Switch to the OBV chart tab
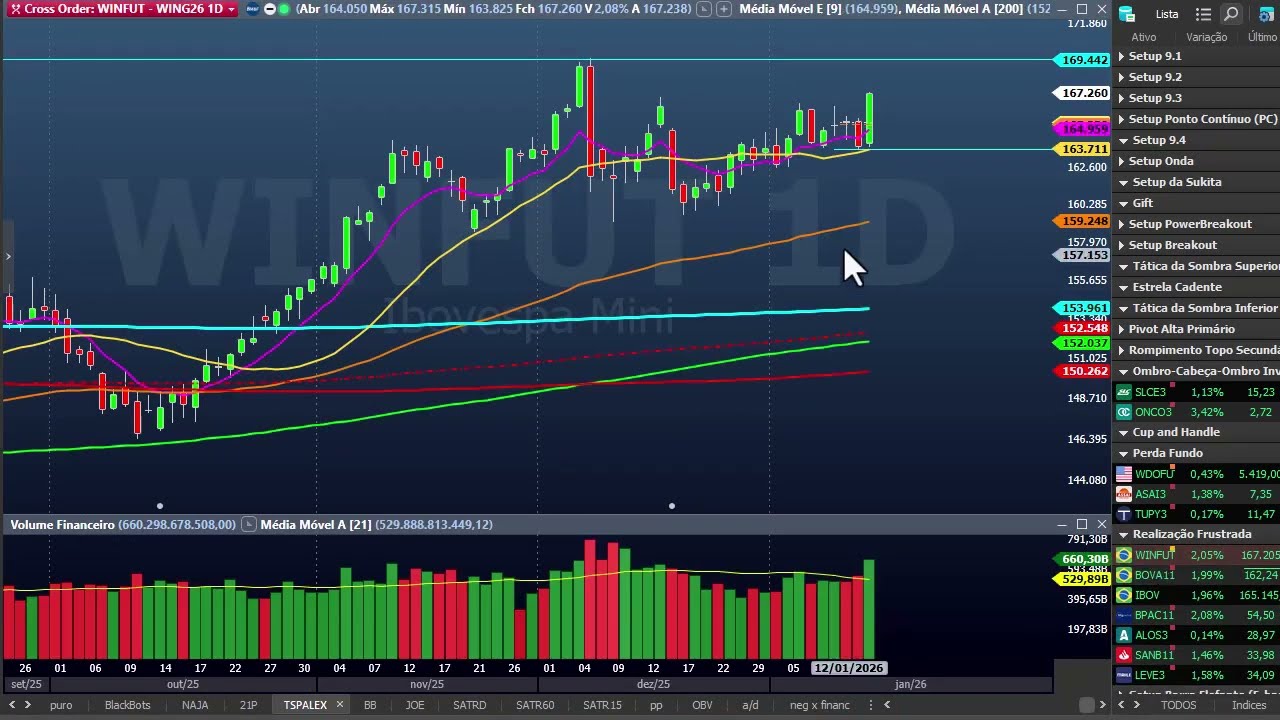The image size is (1280, 720). [x=702, y=705]
